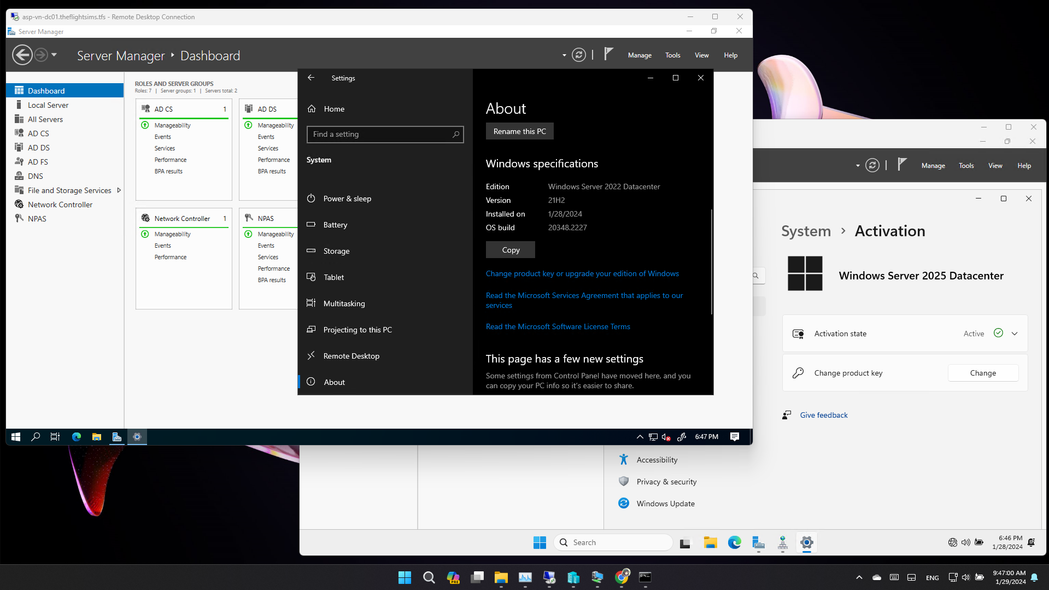1049x590 pixels.
Task: Click System breadcrumb in Activation window
Action: (x=805, y=231)
